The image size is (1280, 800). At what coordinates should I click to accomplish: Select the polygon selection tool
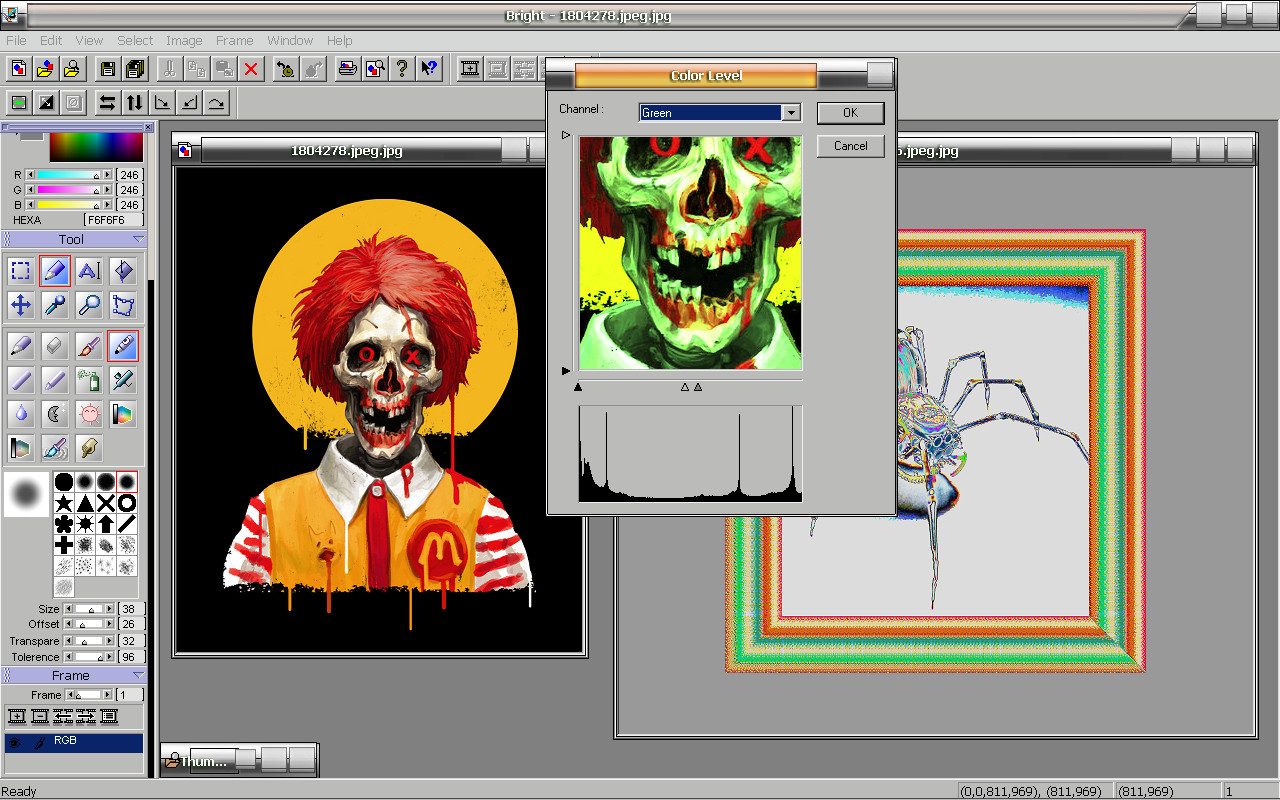point(123,305)
